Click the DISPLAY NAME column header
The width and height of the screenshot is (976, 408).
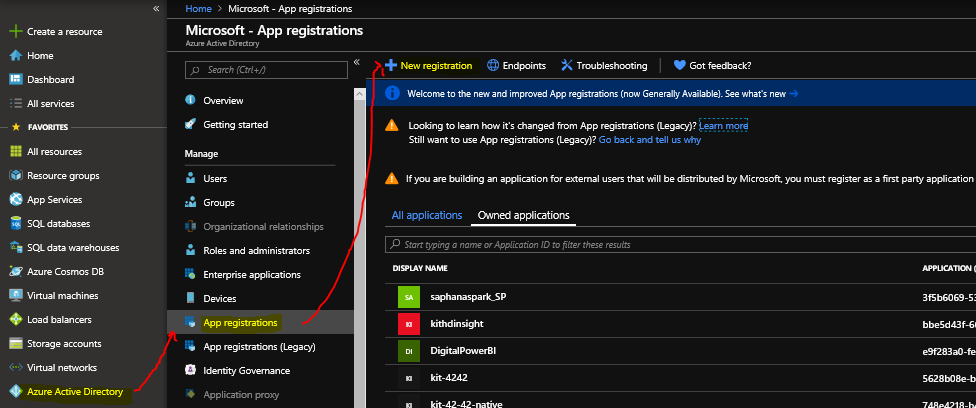(x=420, y=268)
